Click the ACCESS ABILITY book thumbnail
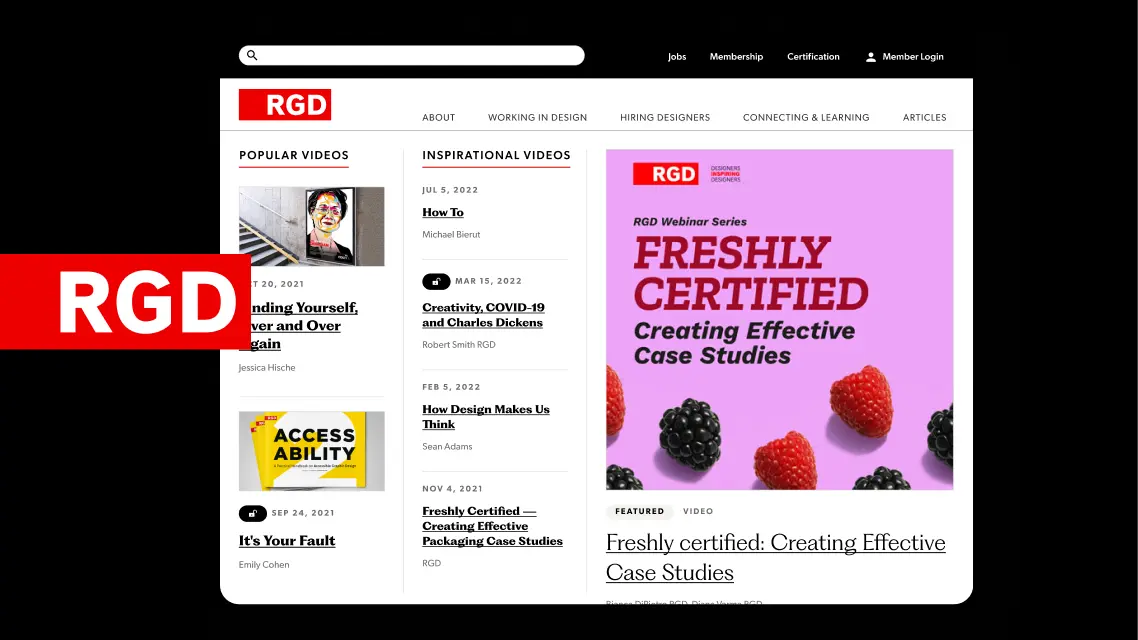This screenshot has width=1138, height=640. (312, 450)
